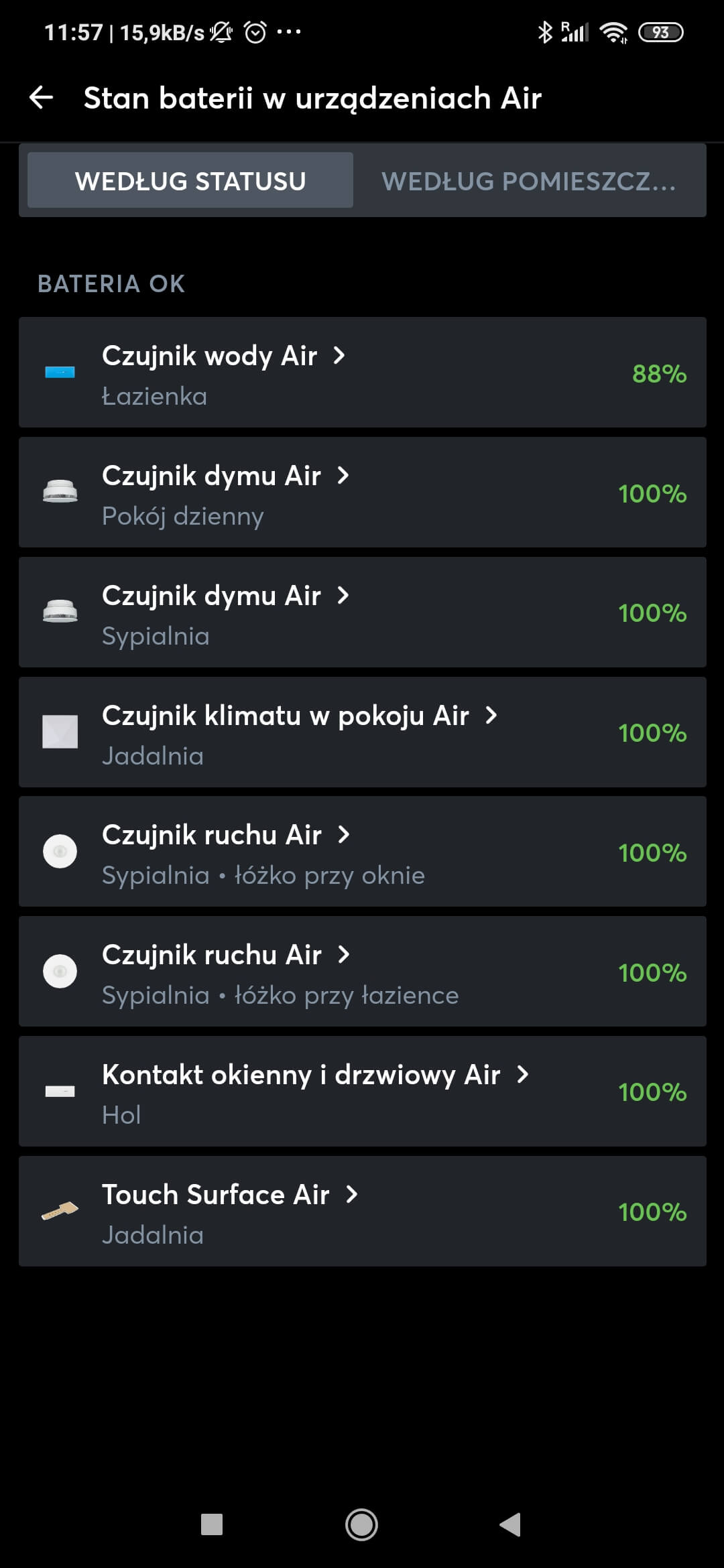This screenshot has width=724, height=1568.
Task: Tap motion sensor icon for łóżko przy oknie
Action: [x=60, y=852]
